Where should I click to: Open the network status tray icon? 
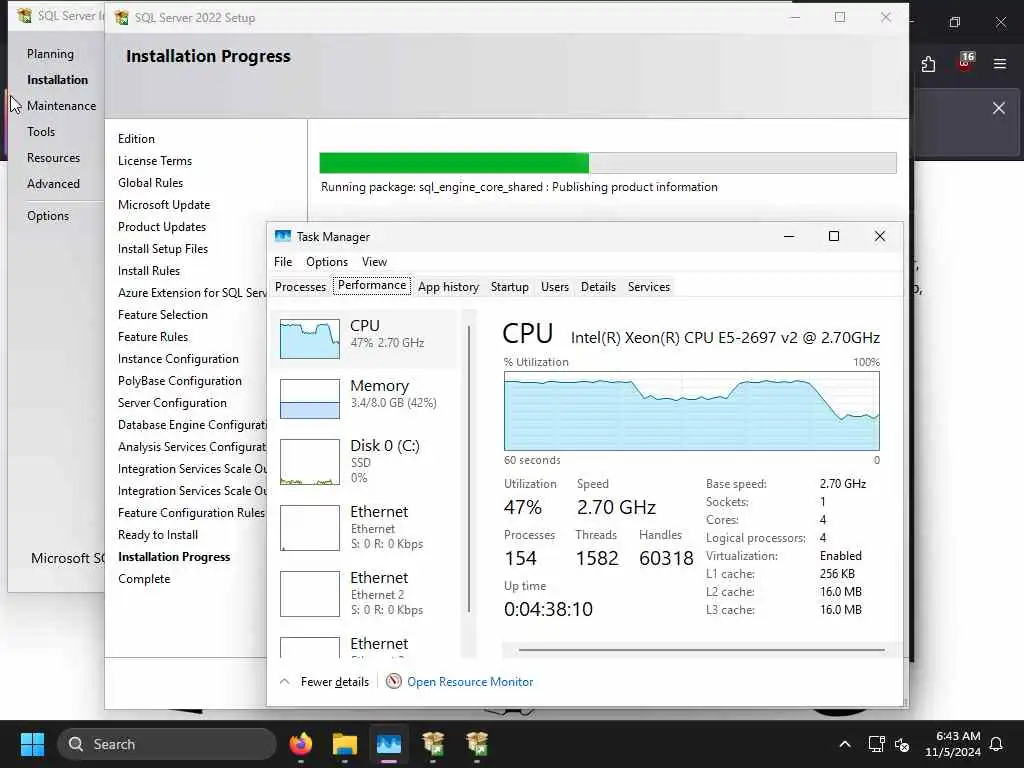876,744
